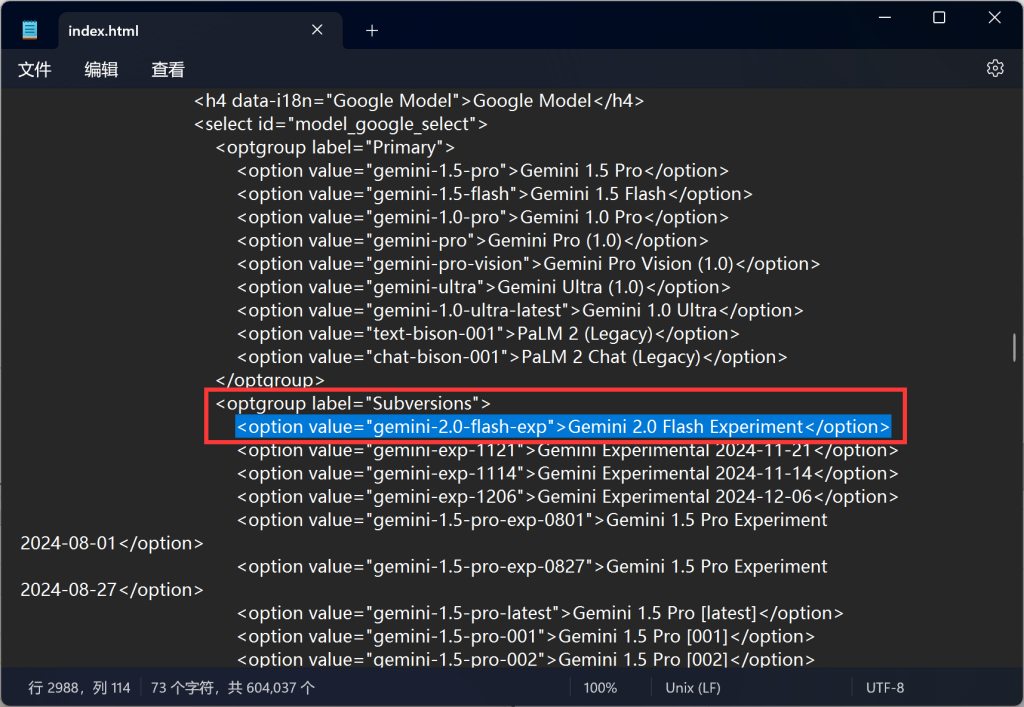The width and height of the screenshot is (1024, 707).
Task: Place cursor on the optgroup Subversions line
Action: [353, 403]
